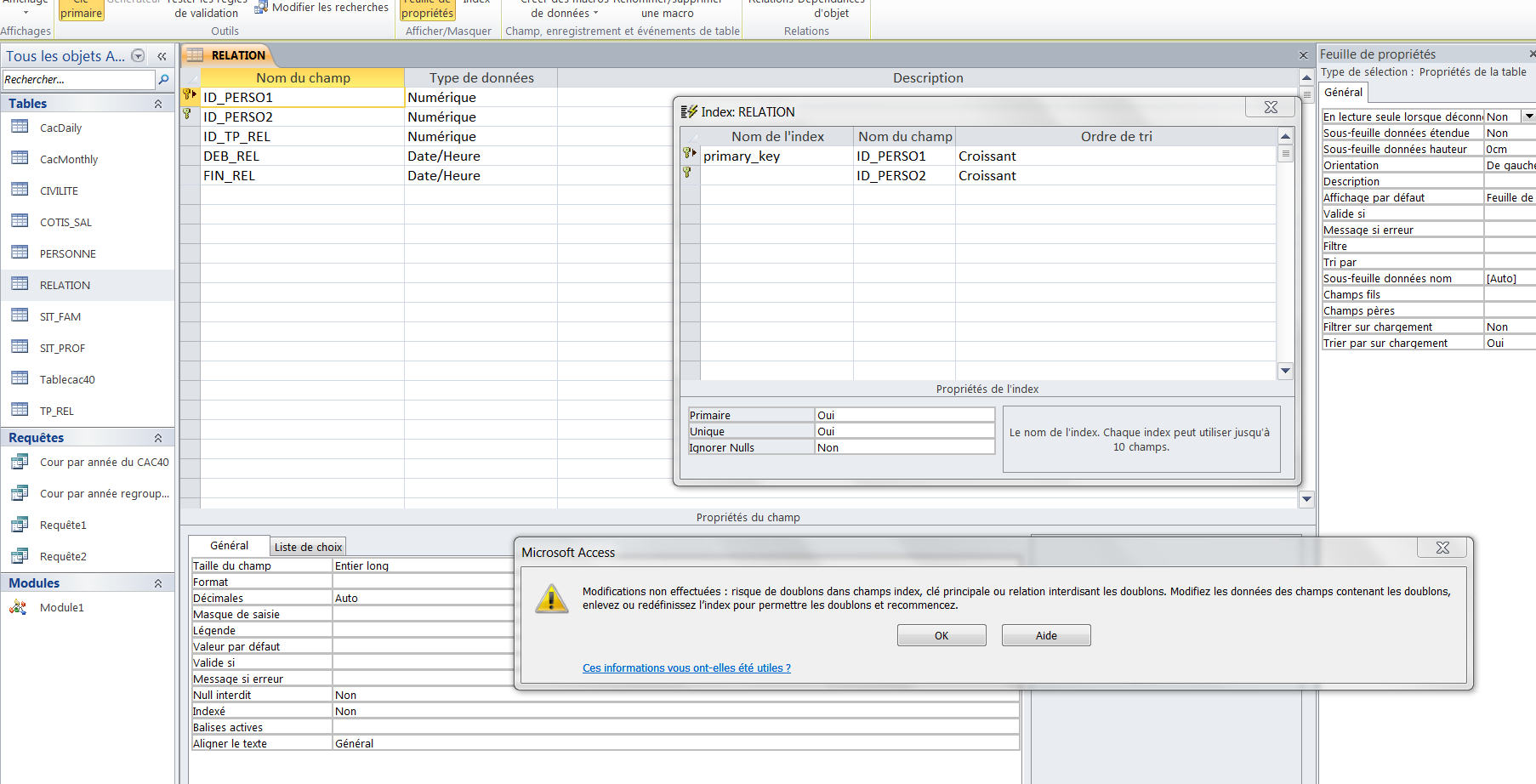
Task: Click the Module1 module icon
Action: coord(19,607)
